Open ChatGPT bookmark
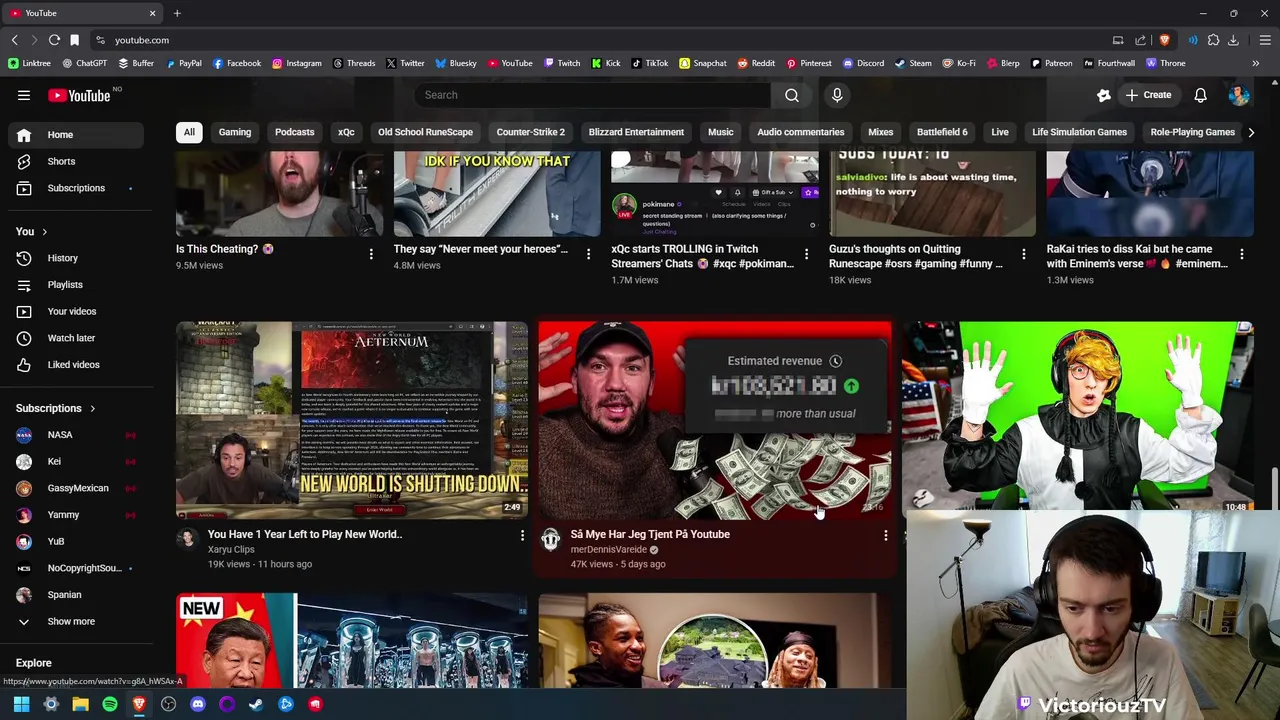Viewport: 1280px width, 720px height. [84, 63]
